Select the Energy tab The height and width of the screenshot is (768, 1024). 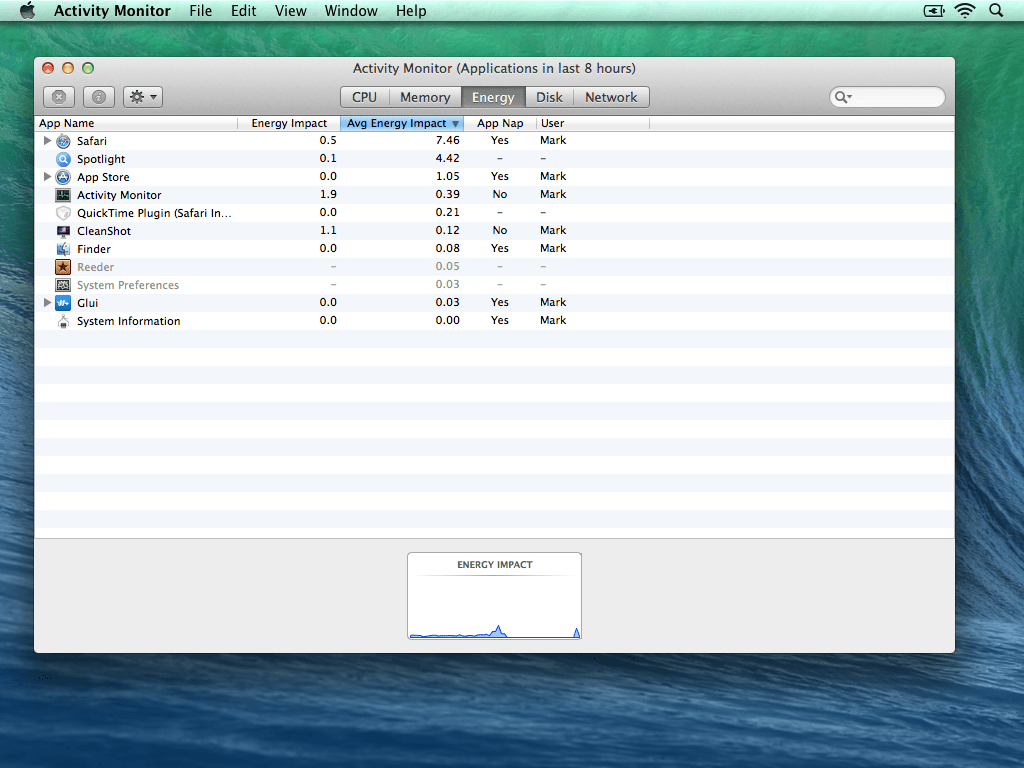(493, 97)
